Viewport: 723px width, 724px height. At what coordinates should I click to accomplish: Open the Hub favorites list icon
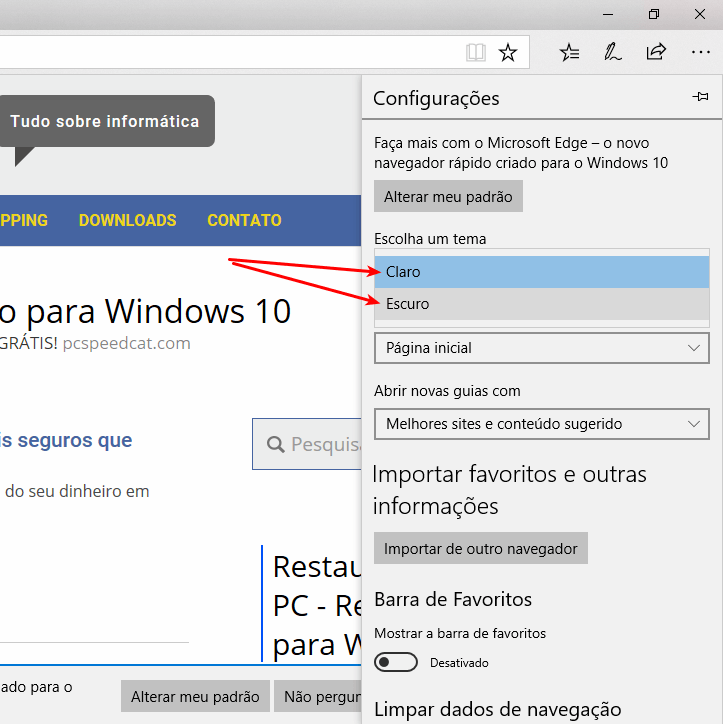point(569,52)
